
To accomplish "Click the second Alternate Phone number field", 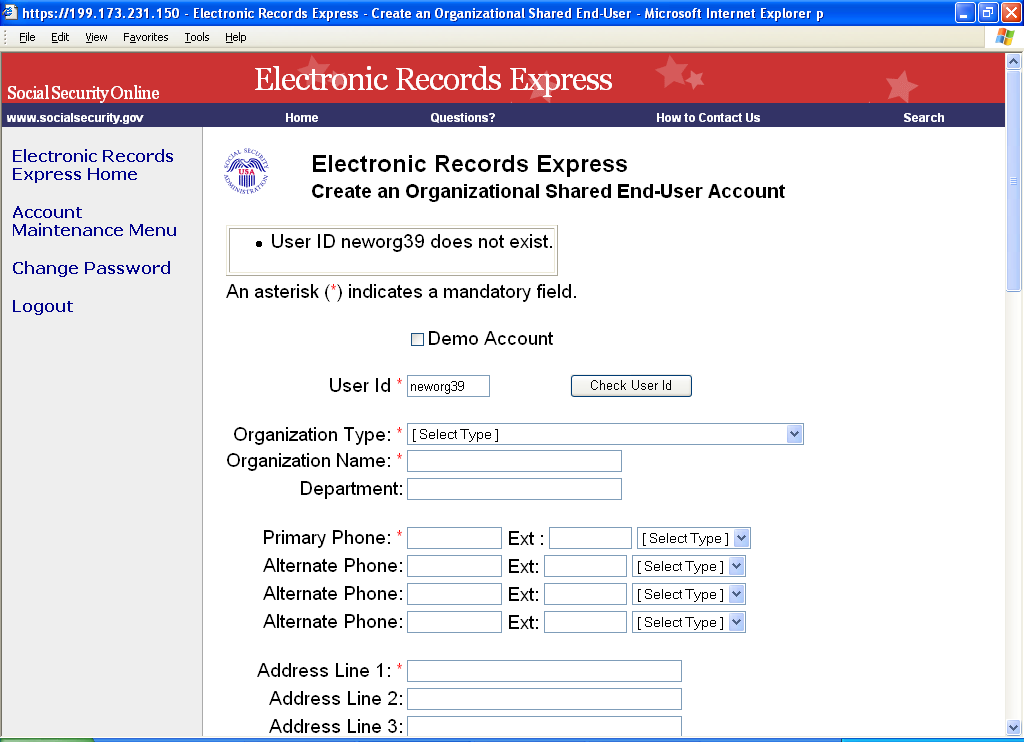I will point(454,594).
